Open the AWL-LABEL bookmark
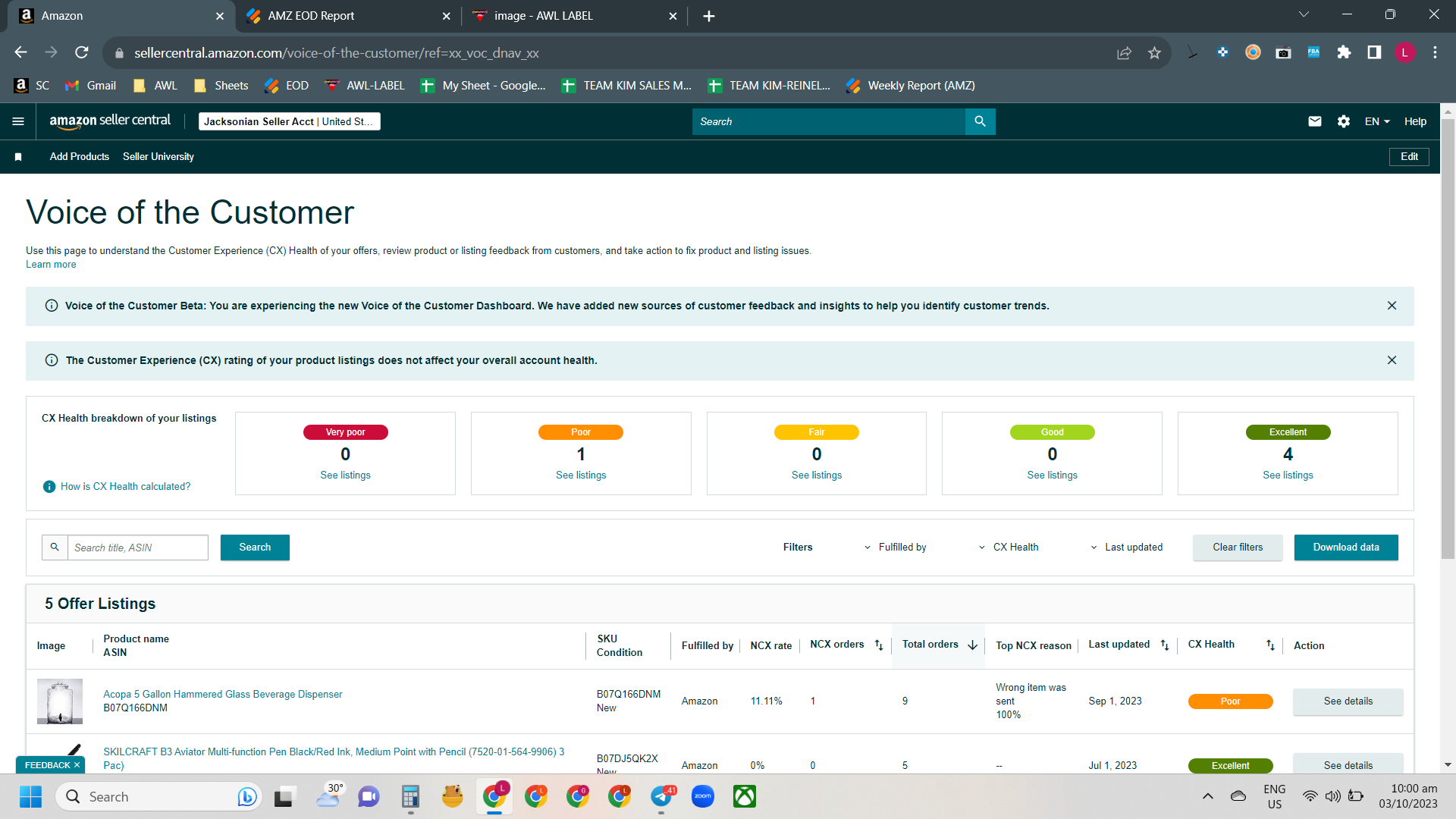1456x819 pixels. tap(365, 86)
